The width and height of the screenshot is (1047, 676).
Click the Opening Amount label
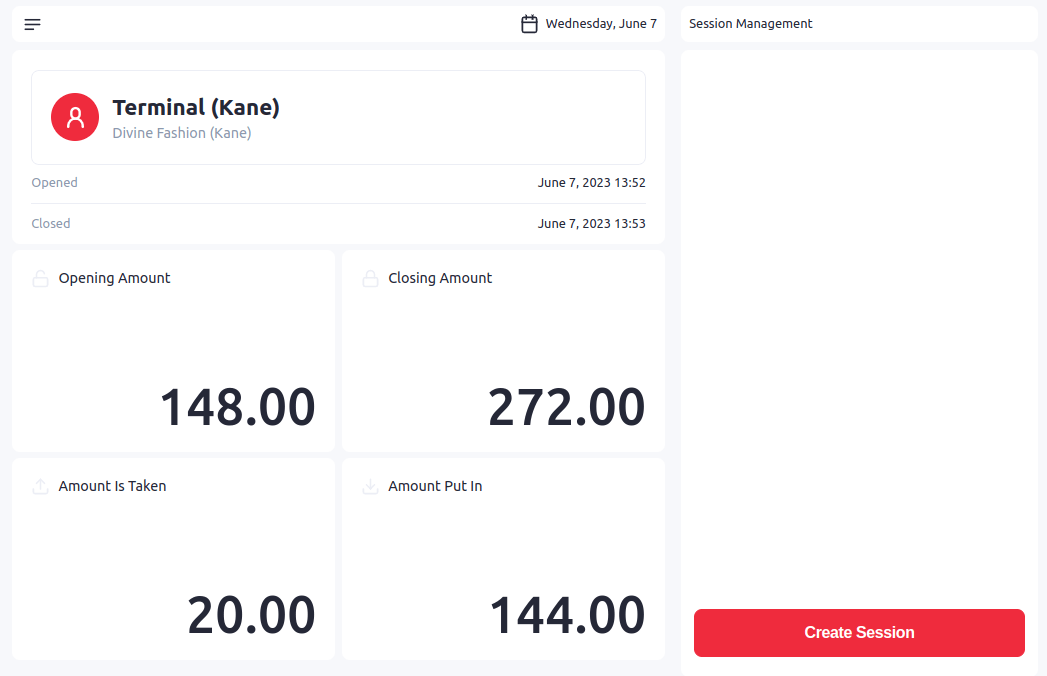114,279
